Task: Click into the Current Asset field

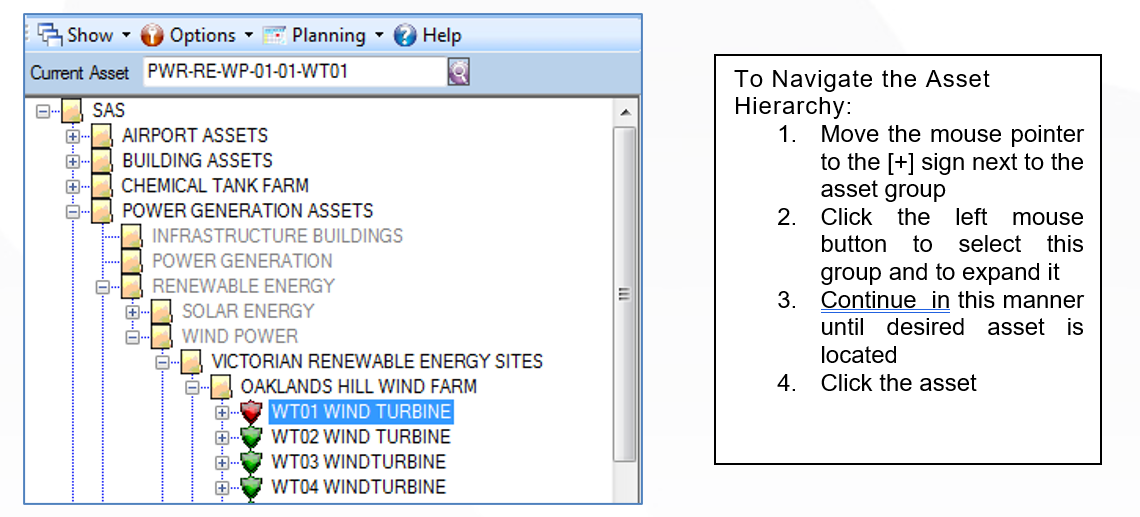Action: point(294,72)
